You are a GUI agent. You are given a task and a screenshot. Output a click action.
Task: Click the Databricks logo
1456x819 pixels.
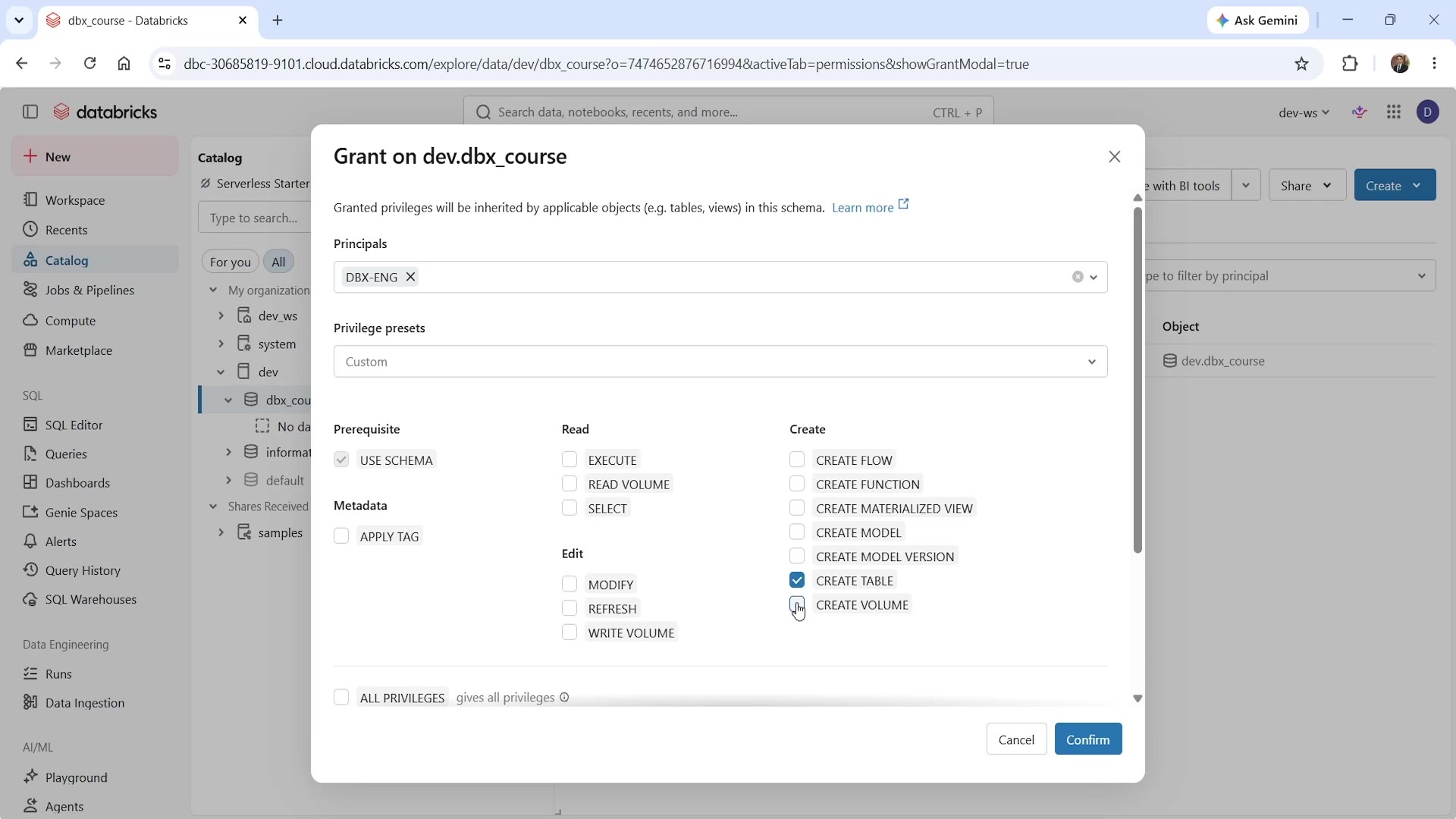coord(105,112)
